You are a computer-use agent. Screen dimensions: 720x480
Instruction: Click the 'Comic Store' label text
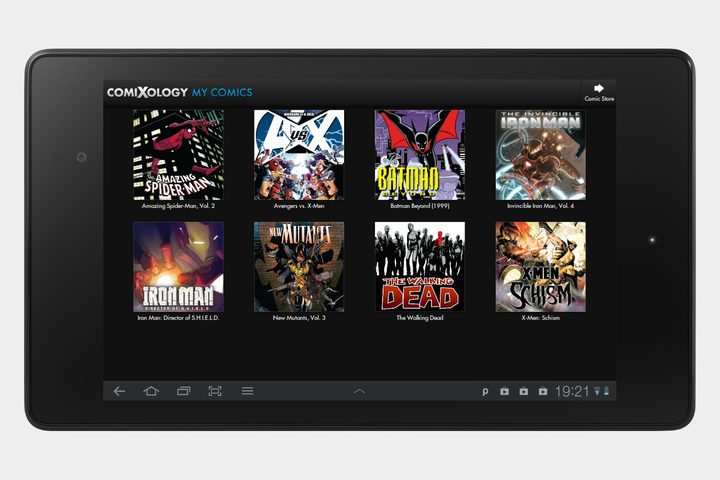click(x=599, y=98)
